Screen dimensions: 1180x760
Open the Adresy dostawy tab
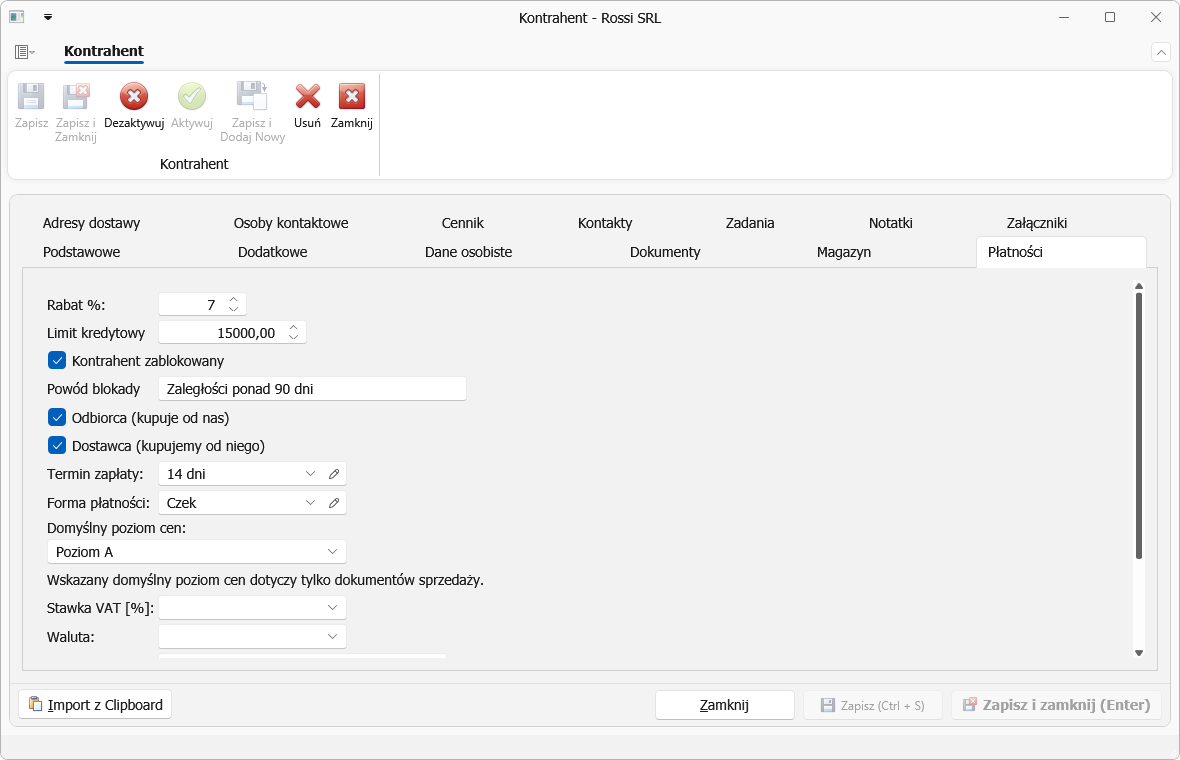click(x=91, y=223)
